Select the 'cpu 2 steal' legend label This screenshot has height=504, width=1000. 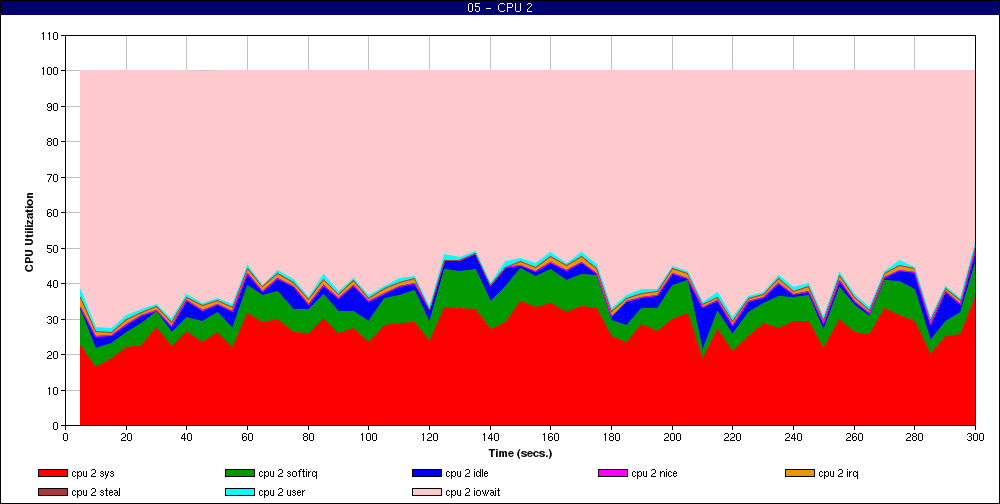(96, 493)
